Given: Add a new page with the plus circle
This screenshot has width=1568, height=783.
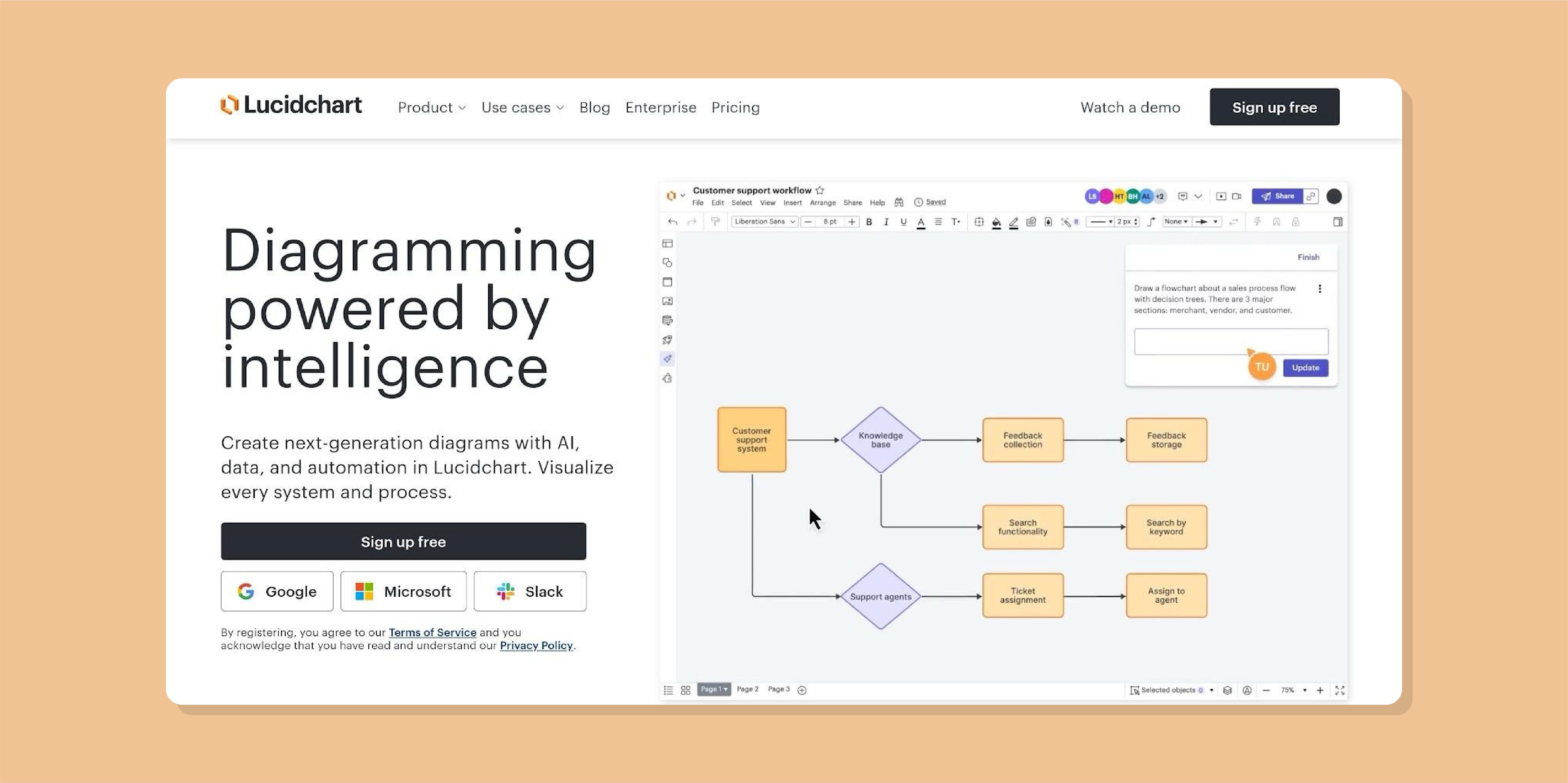Looking at the screenshot, I should tap(802, 690).
